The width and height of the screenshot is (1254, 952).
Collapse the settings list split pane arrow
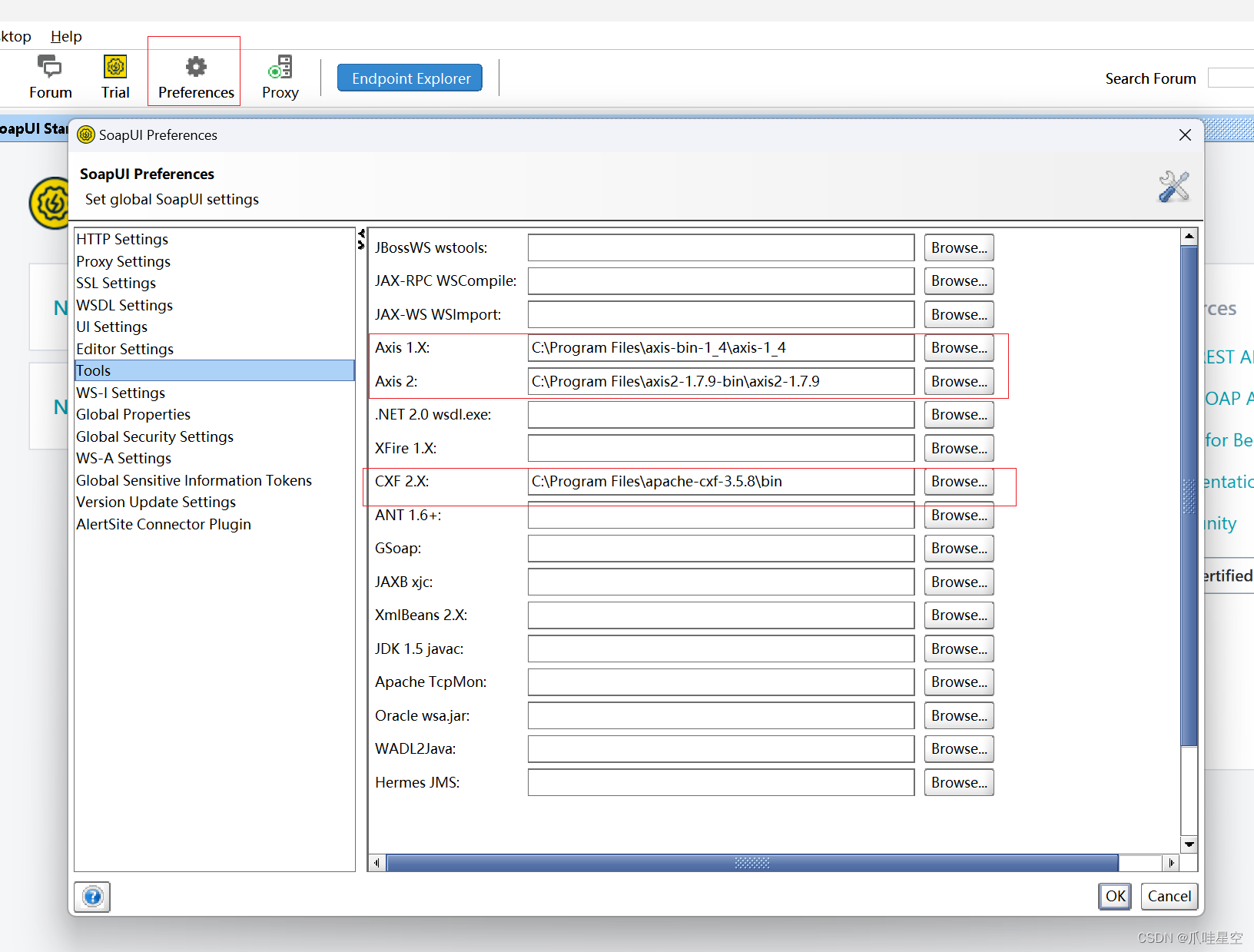tap(361, 233)
